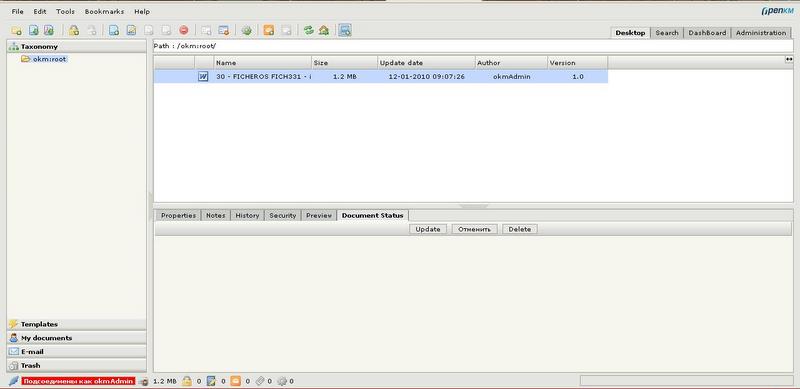Screen dimensions: 800x389
Task: Click the green arrows Refresh icon
Action: tap(308, 31)
